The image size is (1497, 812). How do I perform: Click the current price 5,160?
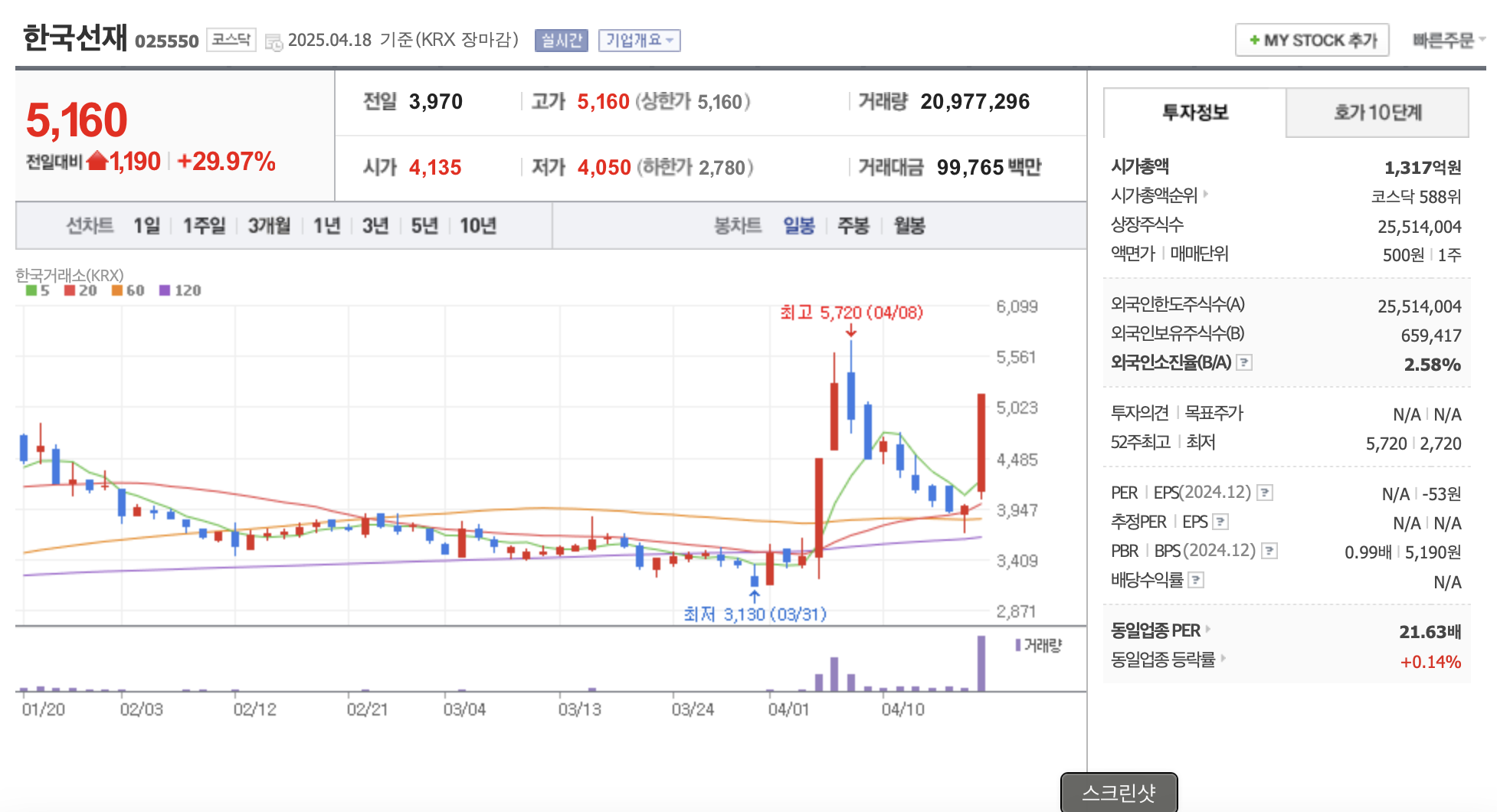(77, 120)
